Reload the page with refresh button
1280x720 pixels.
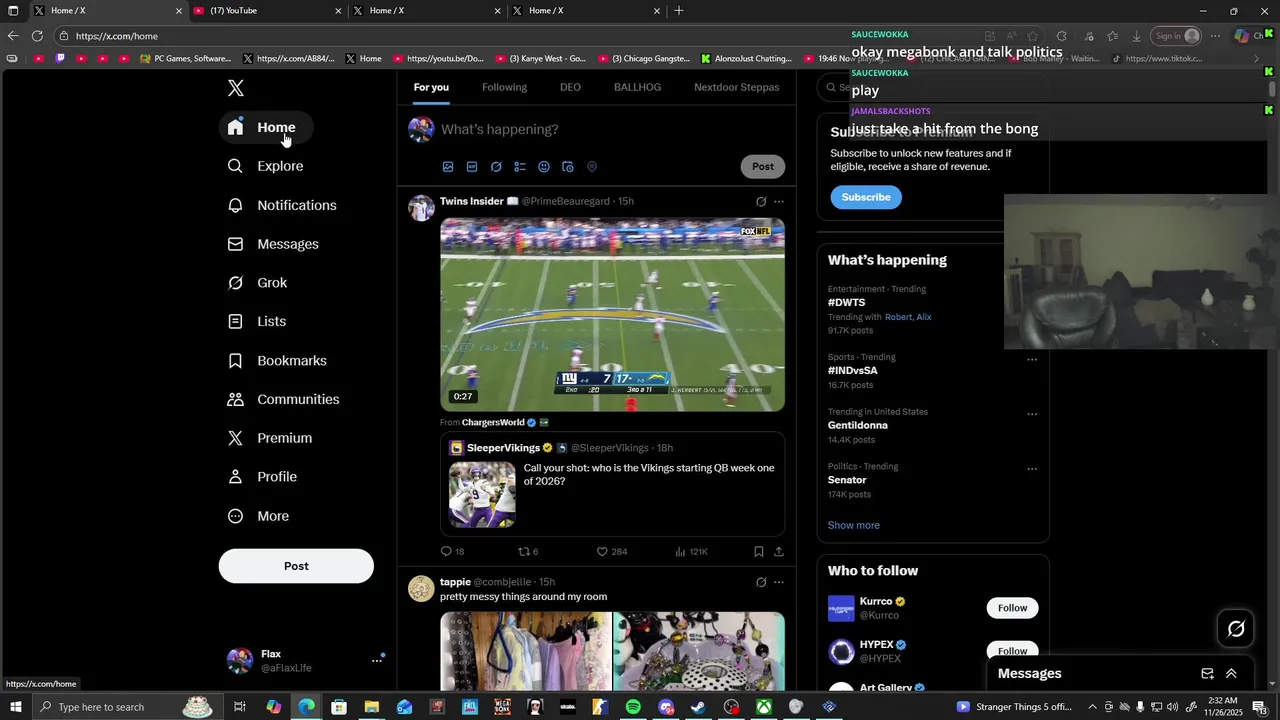pyautogui.click(x=37, y=36)
